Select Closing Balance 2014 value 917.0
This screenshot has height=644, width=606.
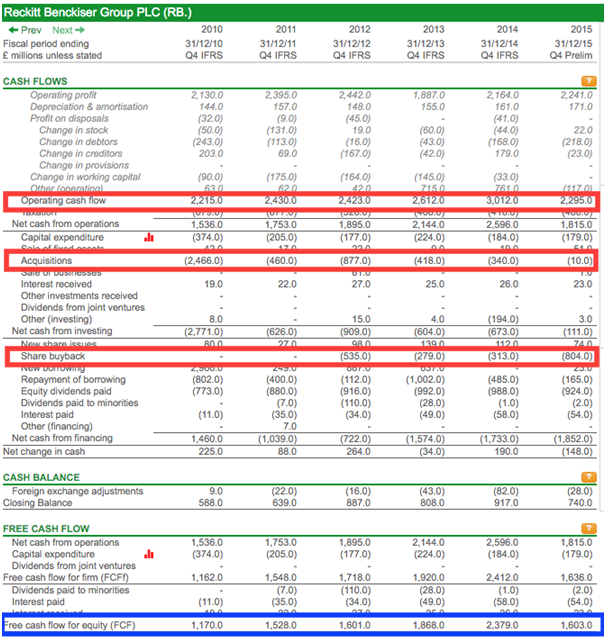(x=506, y=503)
